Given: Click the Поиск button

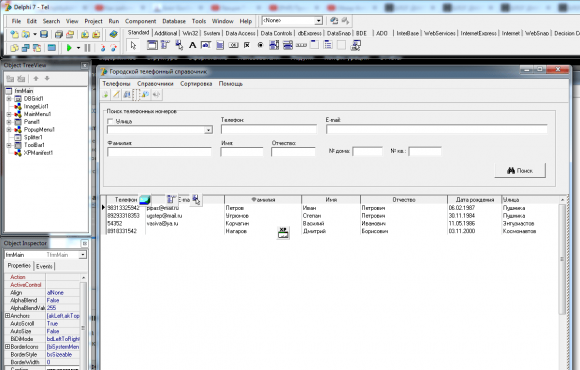Looking at the screenshot, I should click(x=520, y=171).
